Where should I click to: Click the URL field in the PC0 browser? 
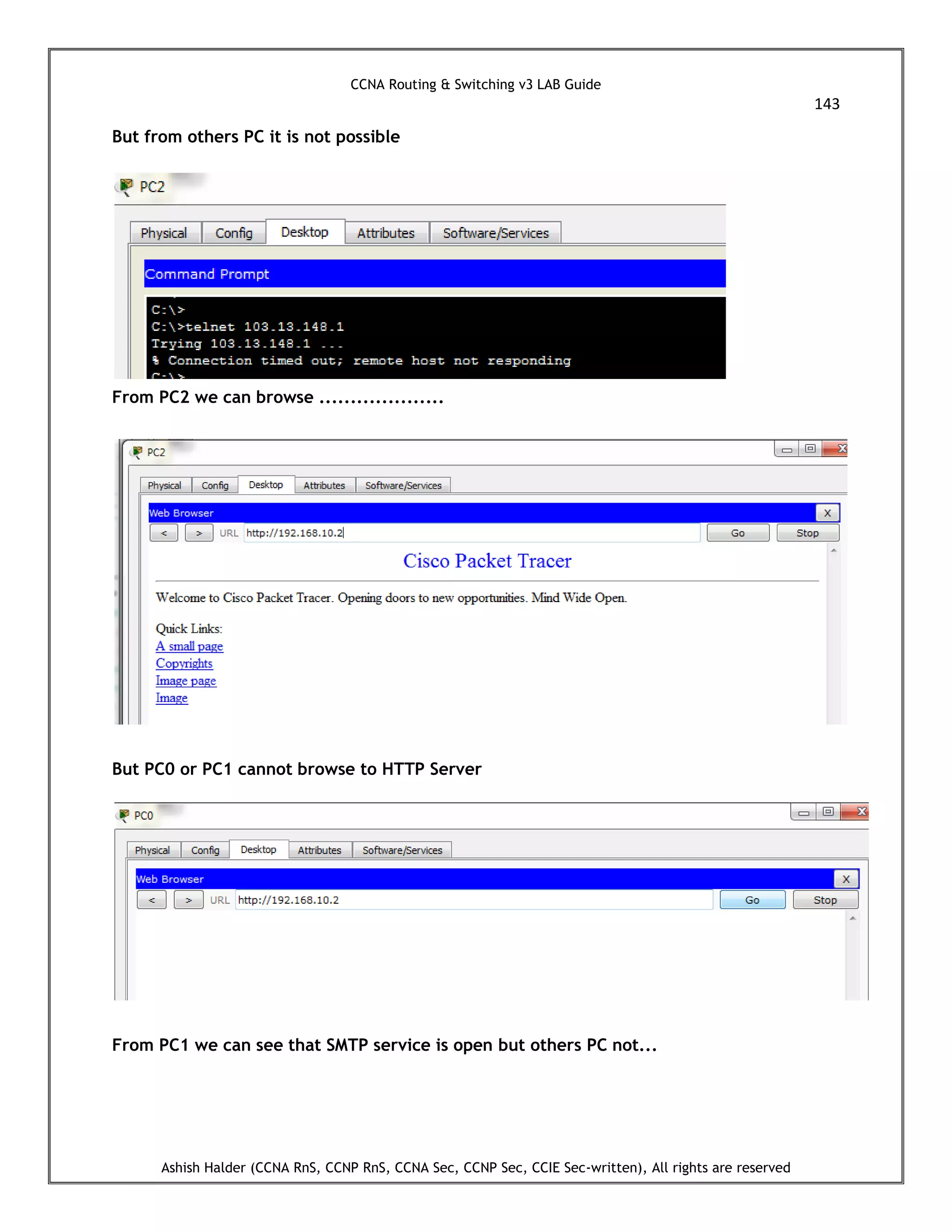[x=474, y=900]
